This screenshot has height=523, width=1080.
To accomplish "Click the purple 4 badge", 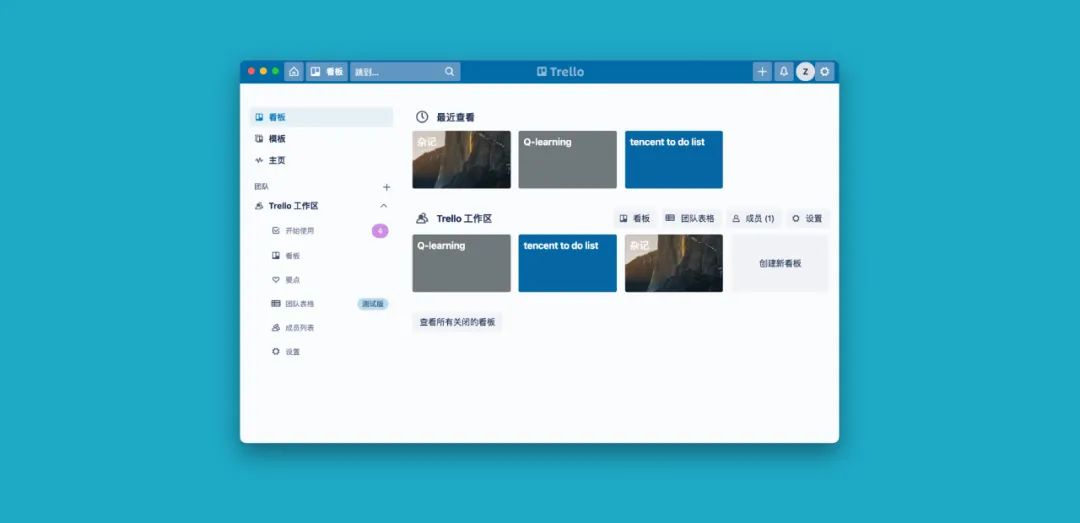I will tap(380, 231).
